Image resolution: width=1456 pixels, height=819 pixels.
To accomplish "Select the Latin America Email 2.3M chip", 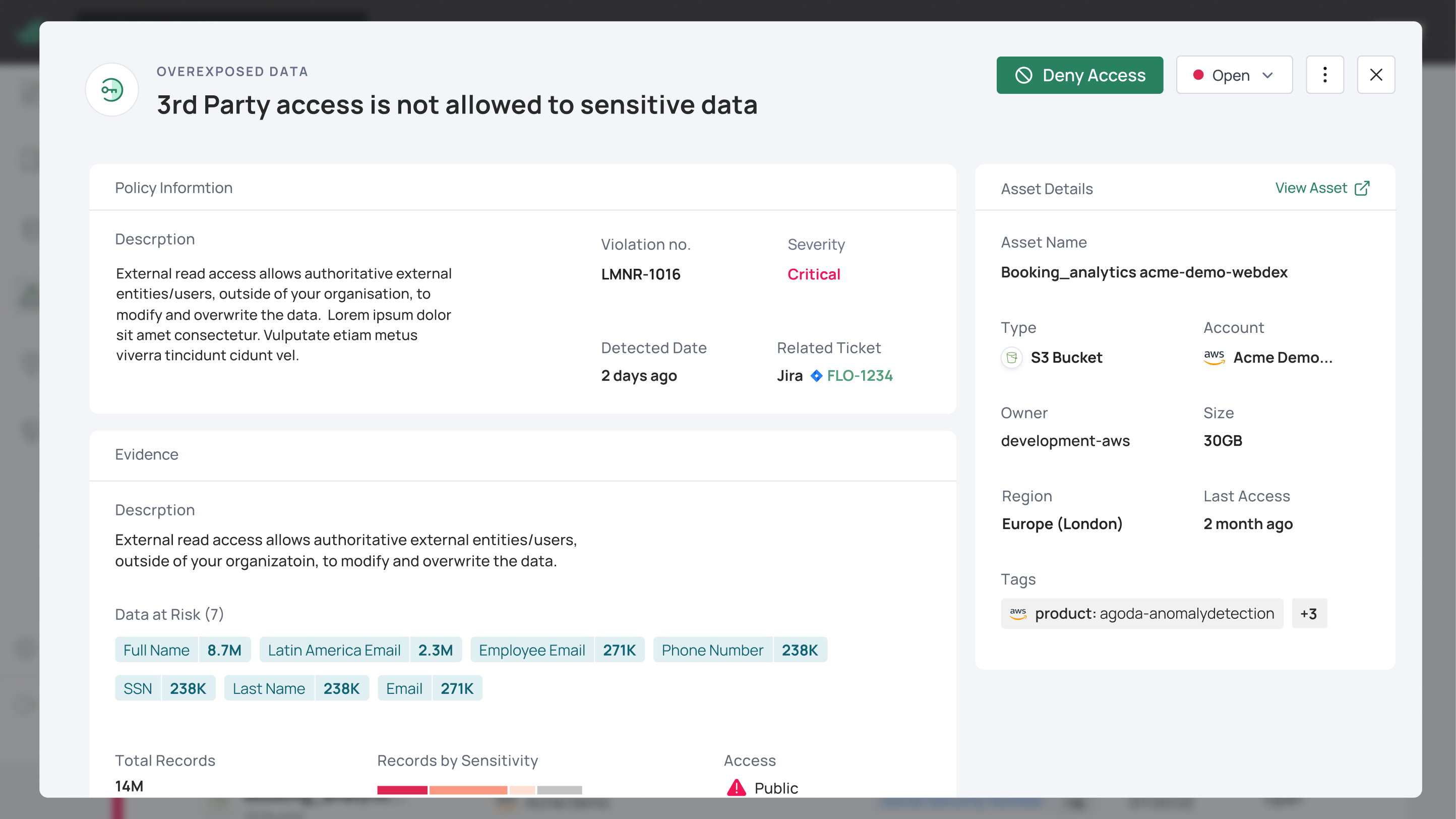I will point(360,650).
